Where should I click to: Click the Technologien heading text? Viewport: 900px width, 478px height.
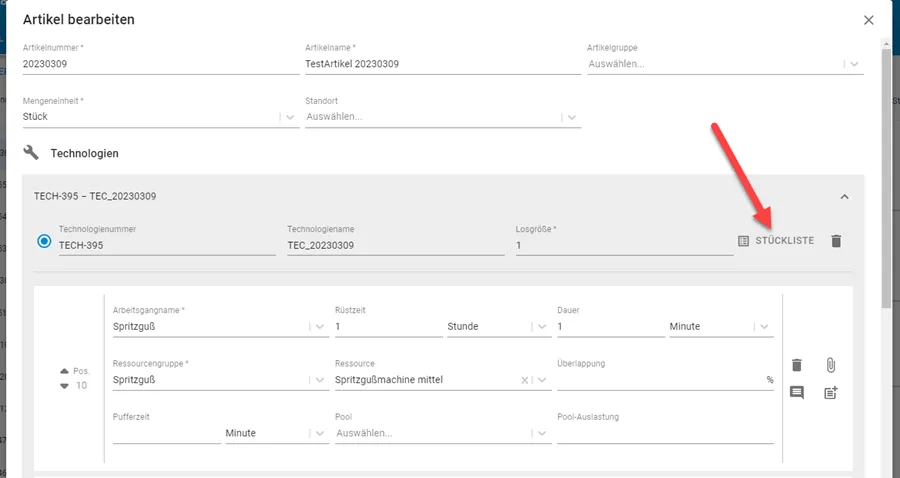pos(84,154)
